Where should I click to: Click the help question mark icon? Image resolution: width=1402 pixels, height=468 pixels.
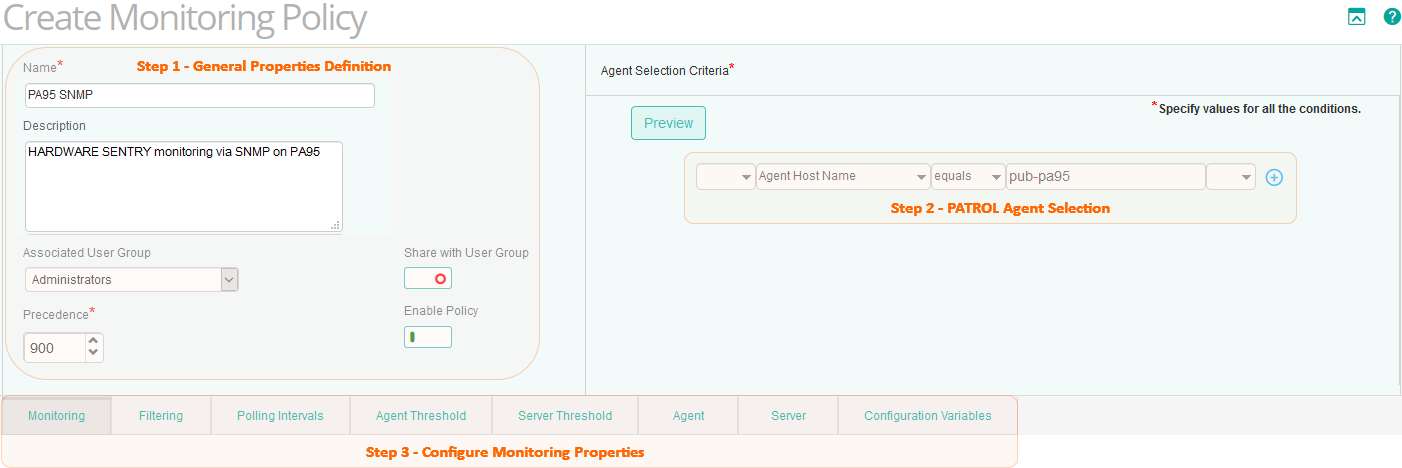coord(1391,16)
